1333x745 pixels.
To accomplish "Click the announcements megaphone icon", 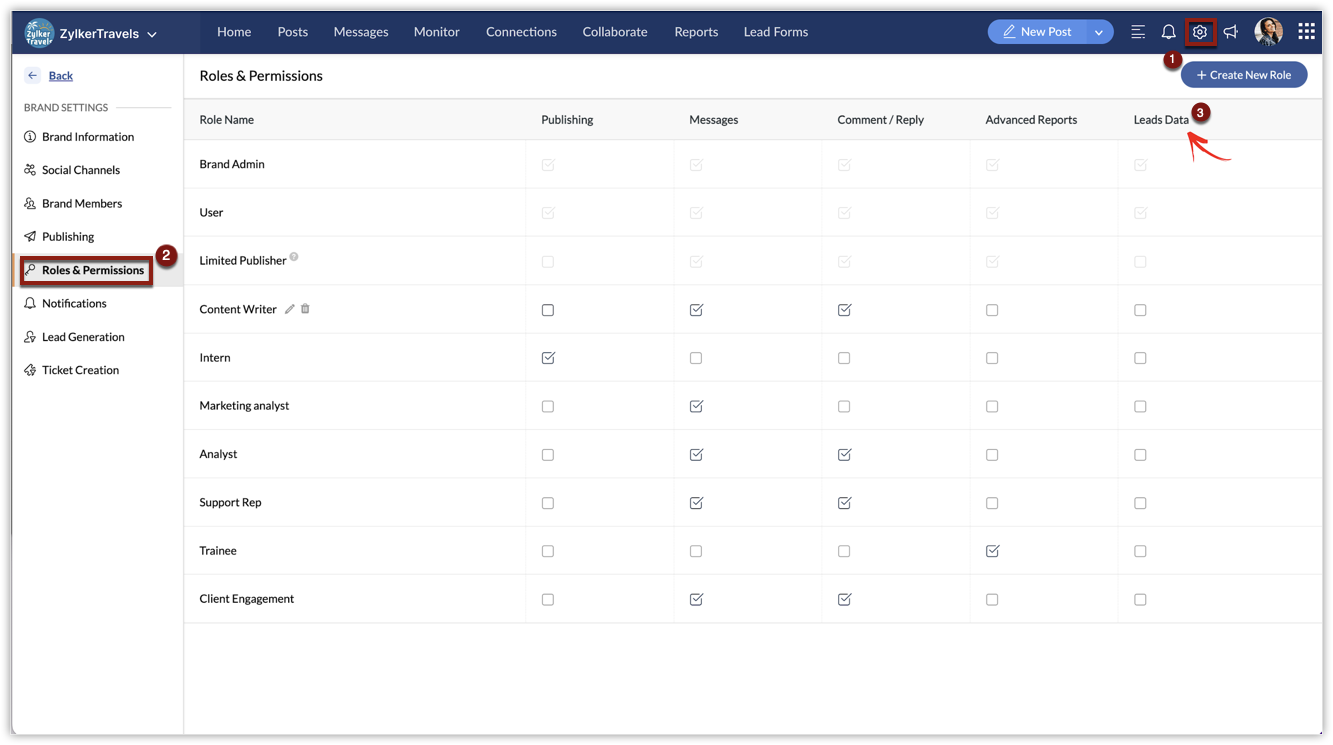I will coord(1230,32).
